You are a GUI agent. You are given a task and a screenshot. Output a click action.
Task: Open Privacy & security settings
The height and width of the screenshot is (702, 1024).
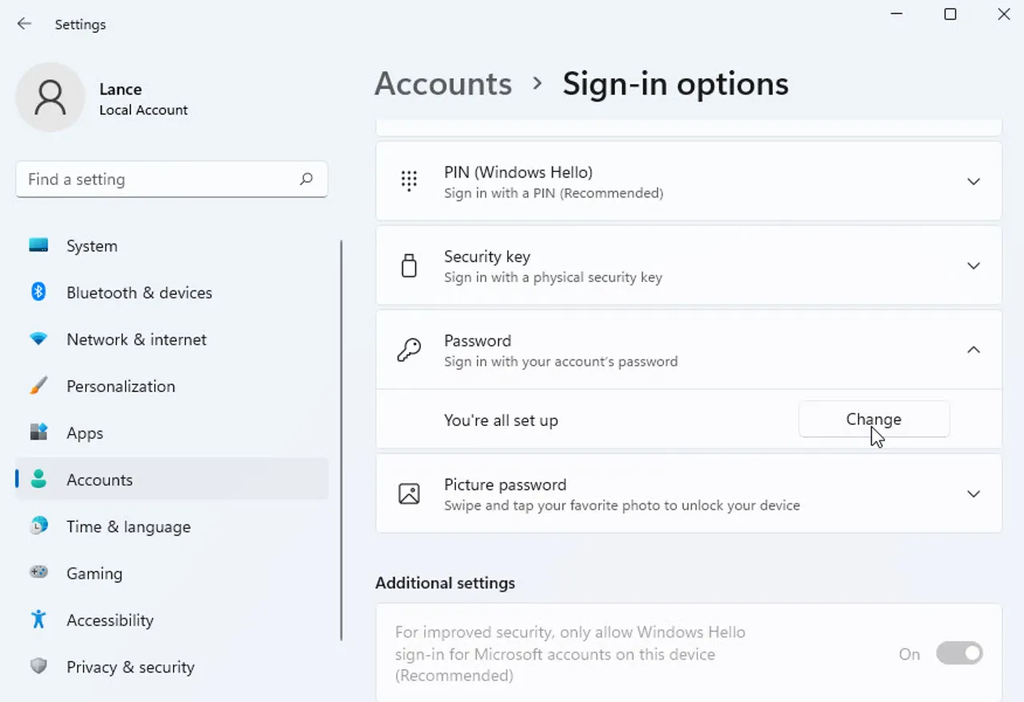pyautogui.click(x=171, y=667)
